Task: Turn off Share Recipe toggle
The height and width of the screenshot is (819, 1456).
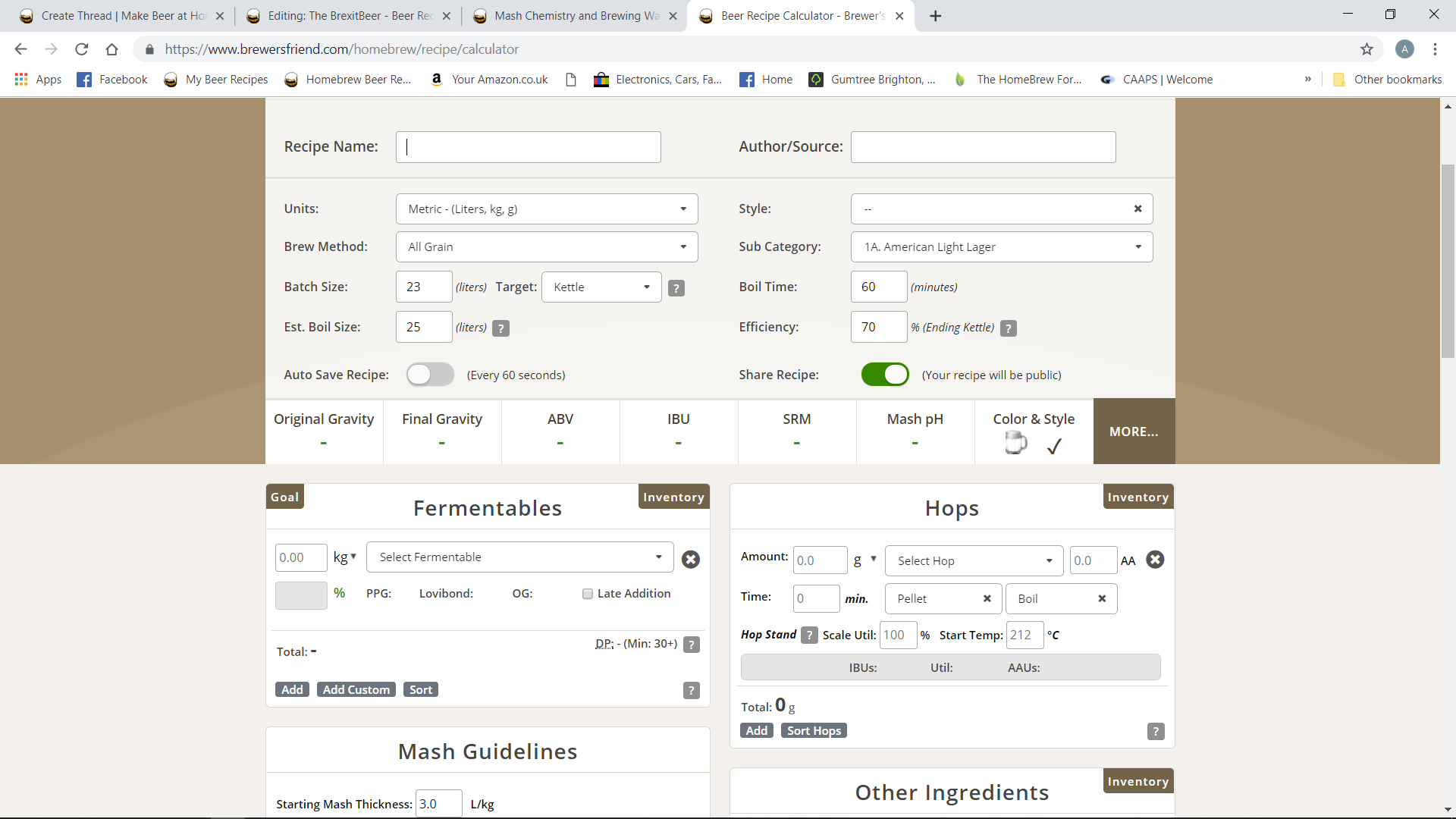Action: 884,375
